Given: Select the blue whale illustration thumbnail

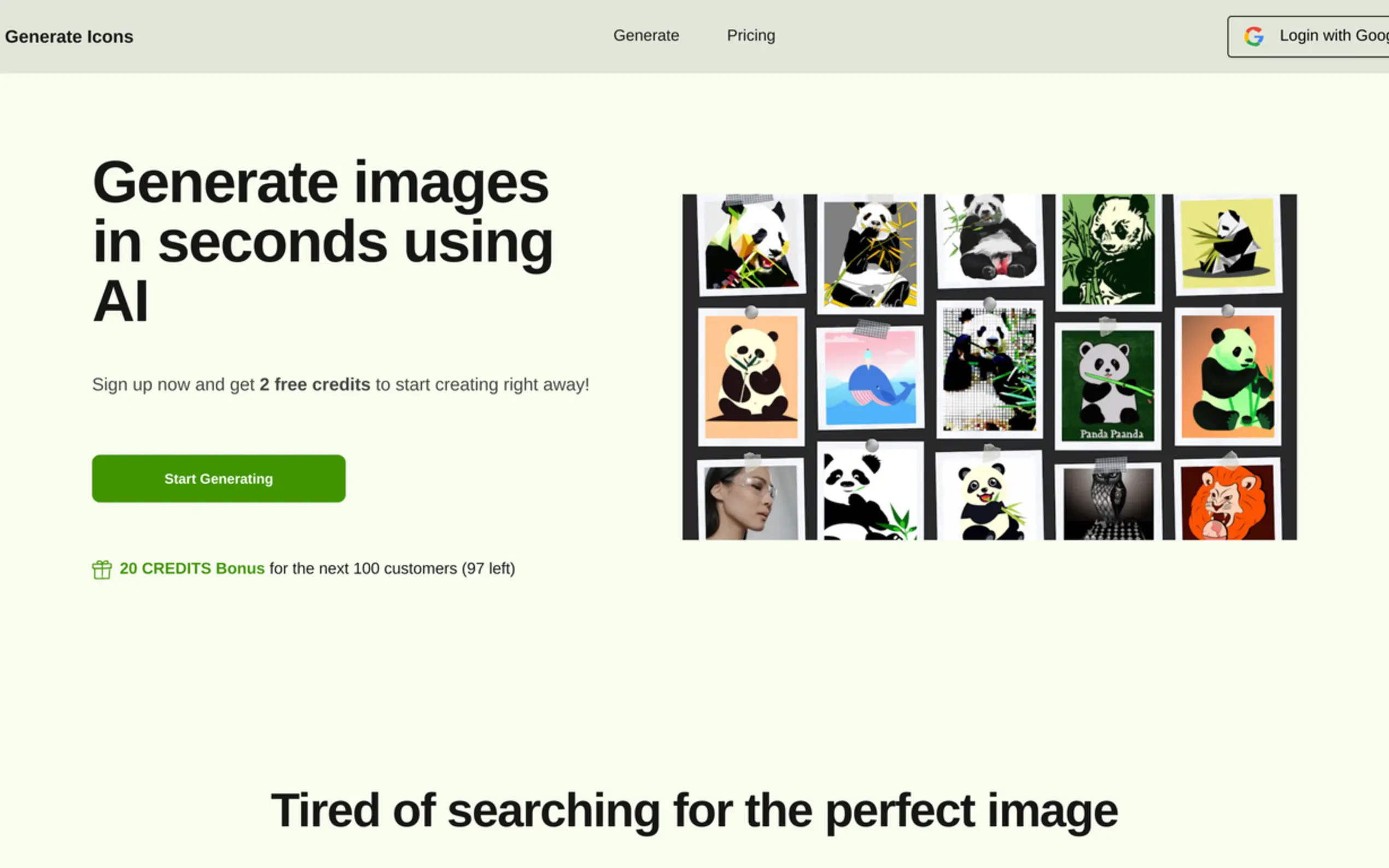Looking at the screenshot, I should pyautogui.click(x=871, y=378).
